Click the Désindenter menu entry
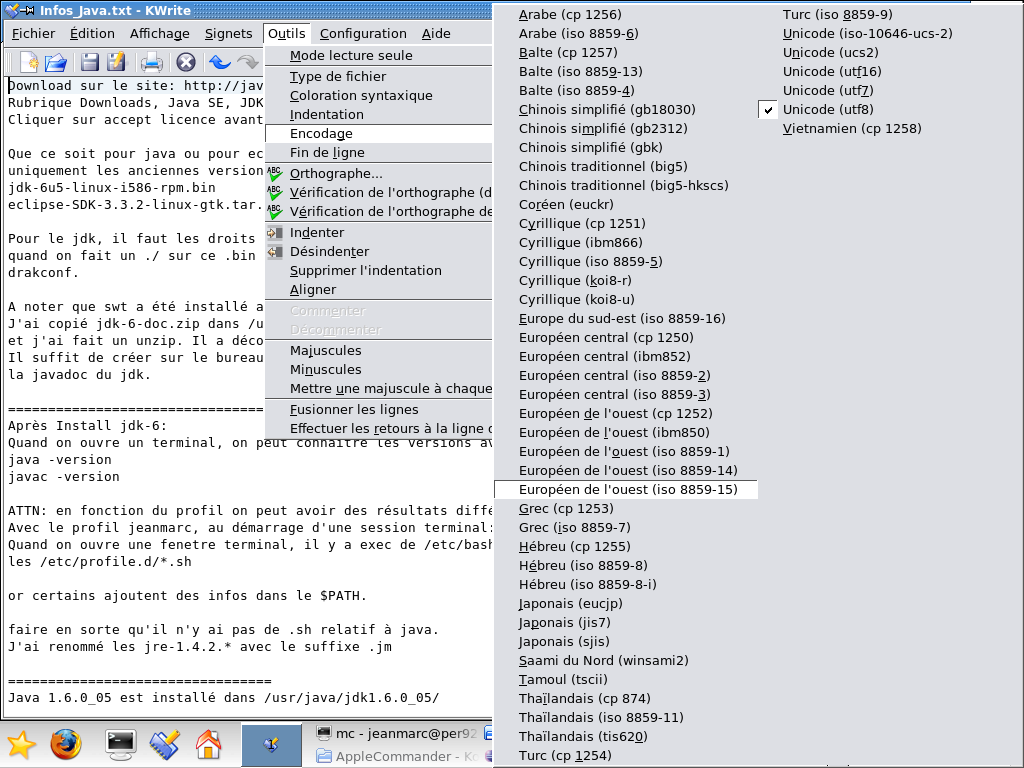The width and height of the screenshot is (1024, 768). tap(379, 251)
